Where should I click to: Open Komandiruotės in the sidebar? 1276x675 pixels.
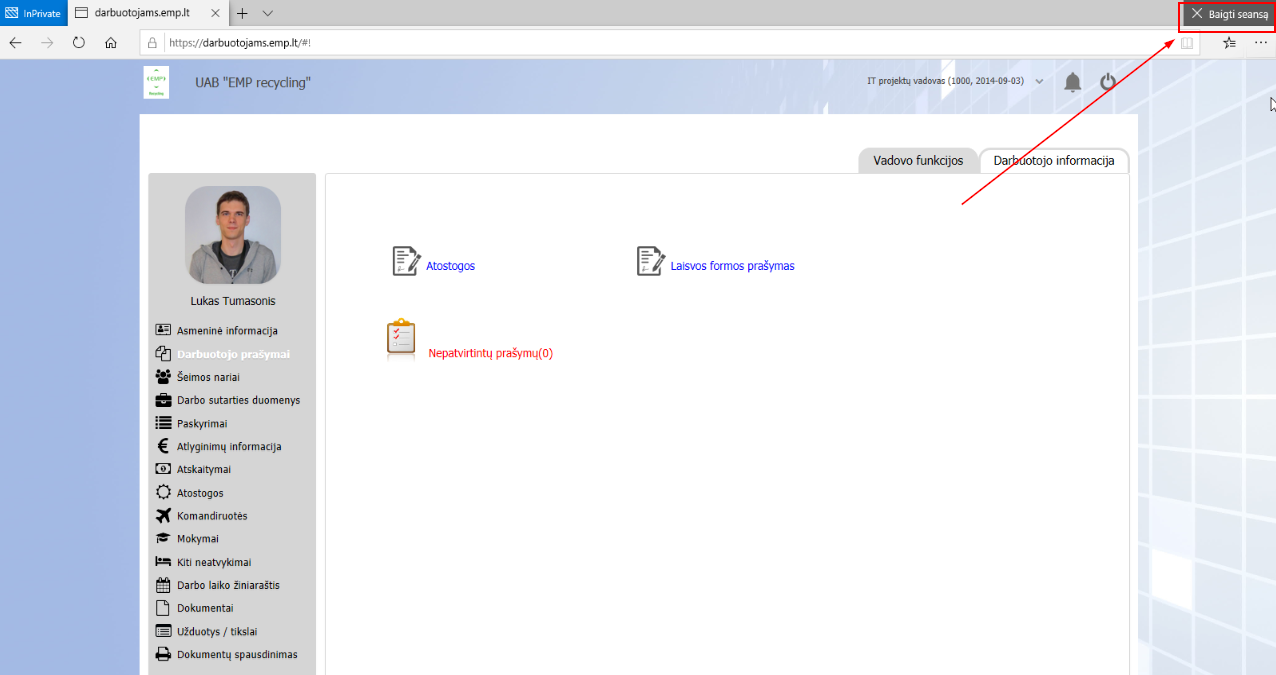(212, 516)
